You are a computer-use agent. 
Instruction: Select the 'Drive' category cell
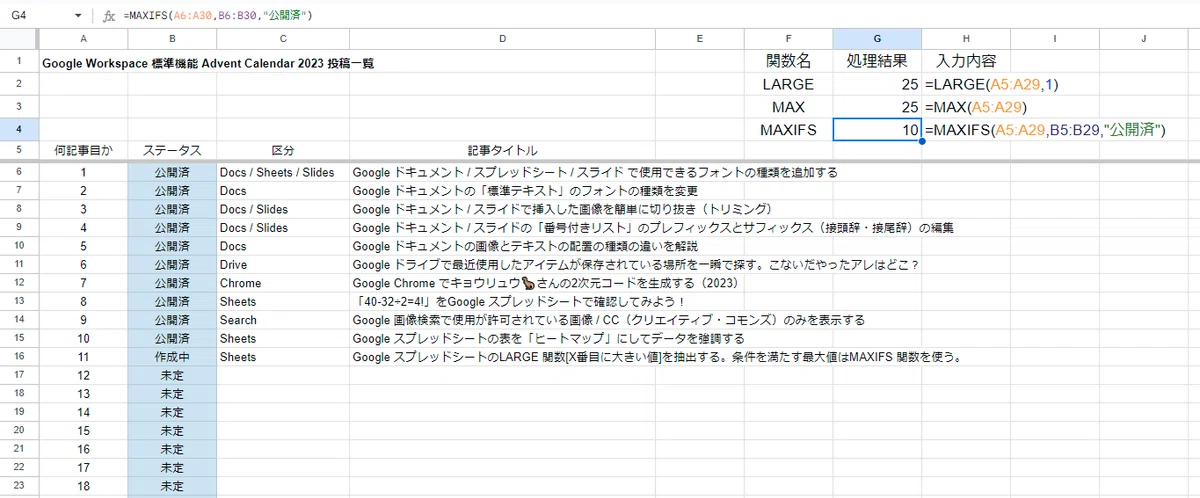tap(283, 264)
